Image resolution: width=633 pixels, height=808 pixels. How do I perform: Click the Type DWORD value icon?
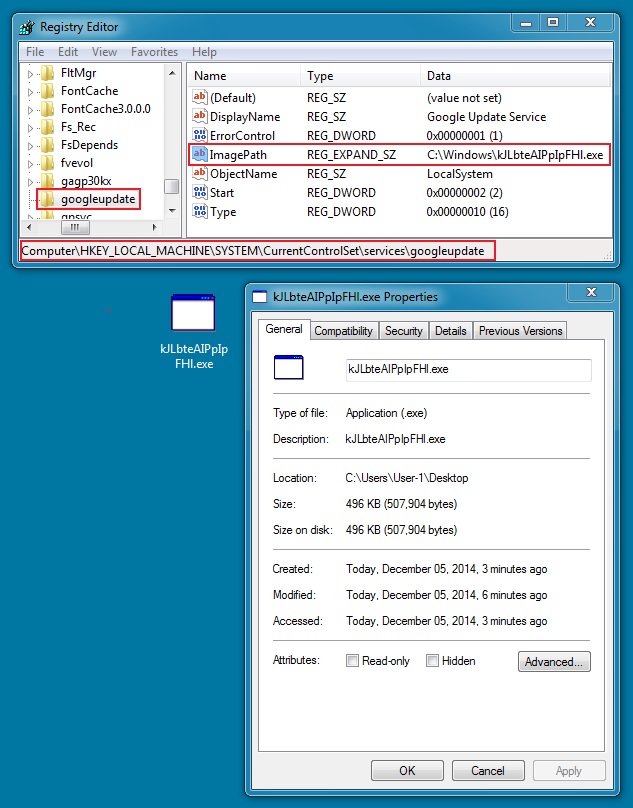click(199, 211)
